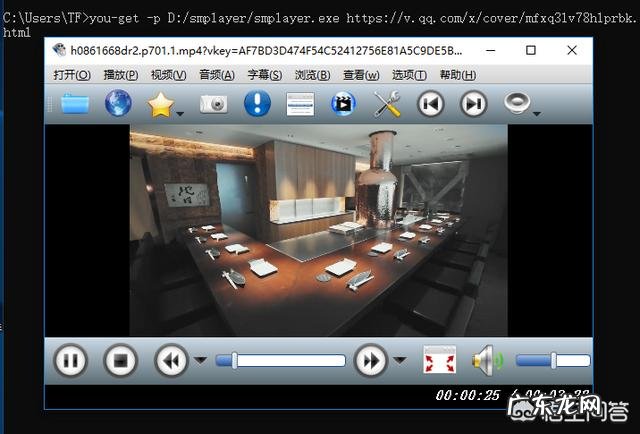Click the favorites star icon
The width and height of the screenshot is (640, 434).
[x=161, y=105]
